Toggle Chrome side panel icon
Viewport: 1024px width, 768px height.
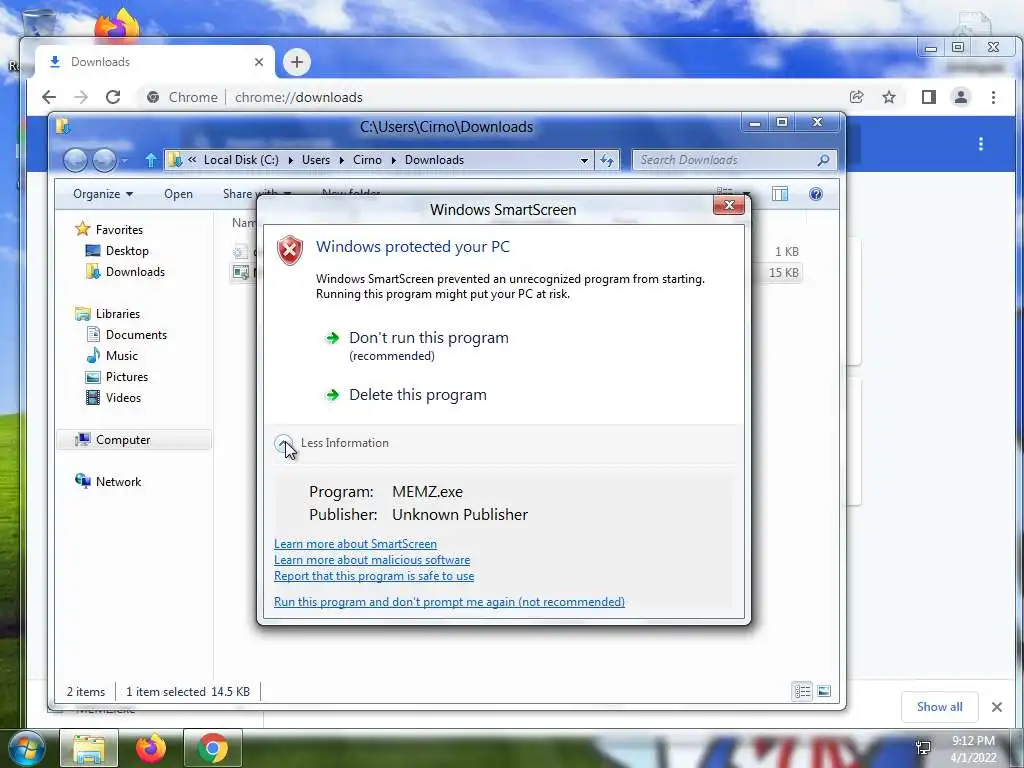[929, 97]
